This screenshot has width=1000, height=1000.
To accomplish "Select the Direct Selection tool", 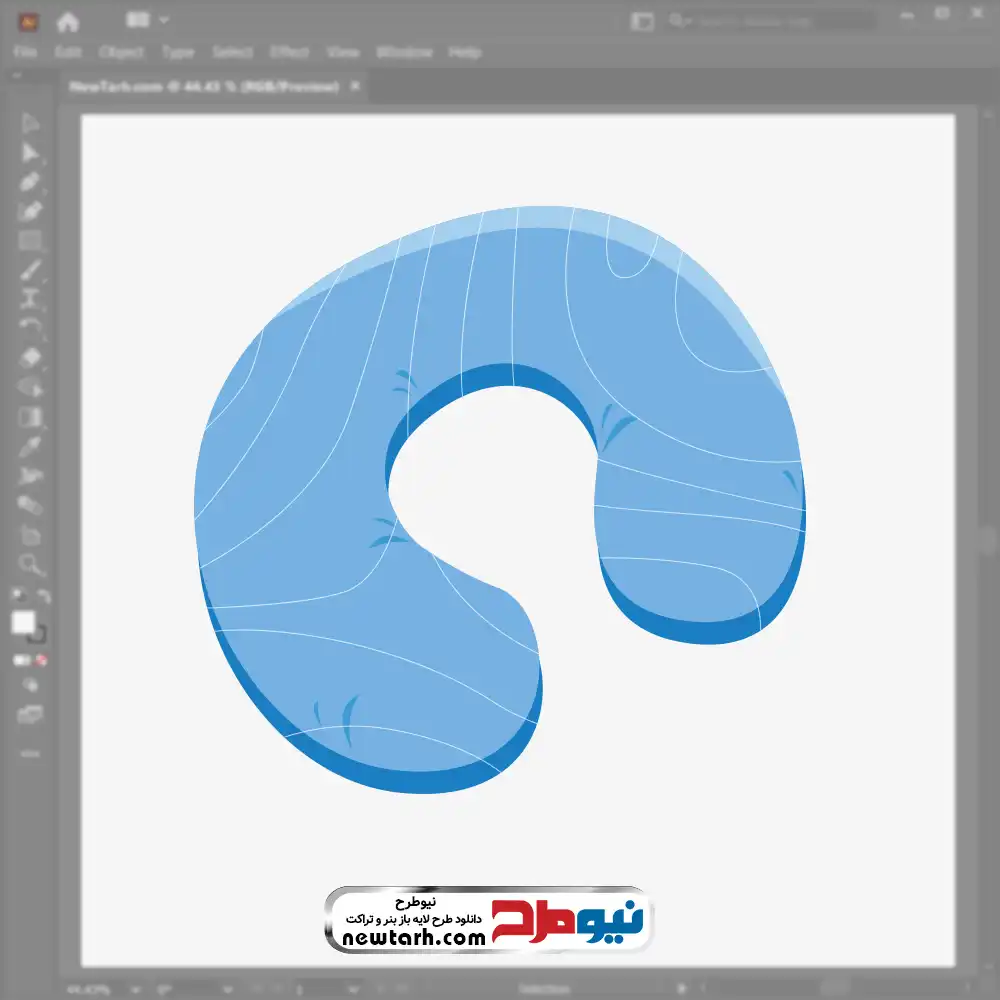I will (30, 153).
